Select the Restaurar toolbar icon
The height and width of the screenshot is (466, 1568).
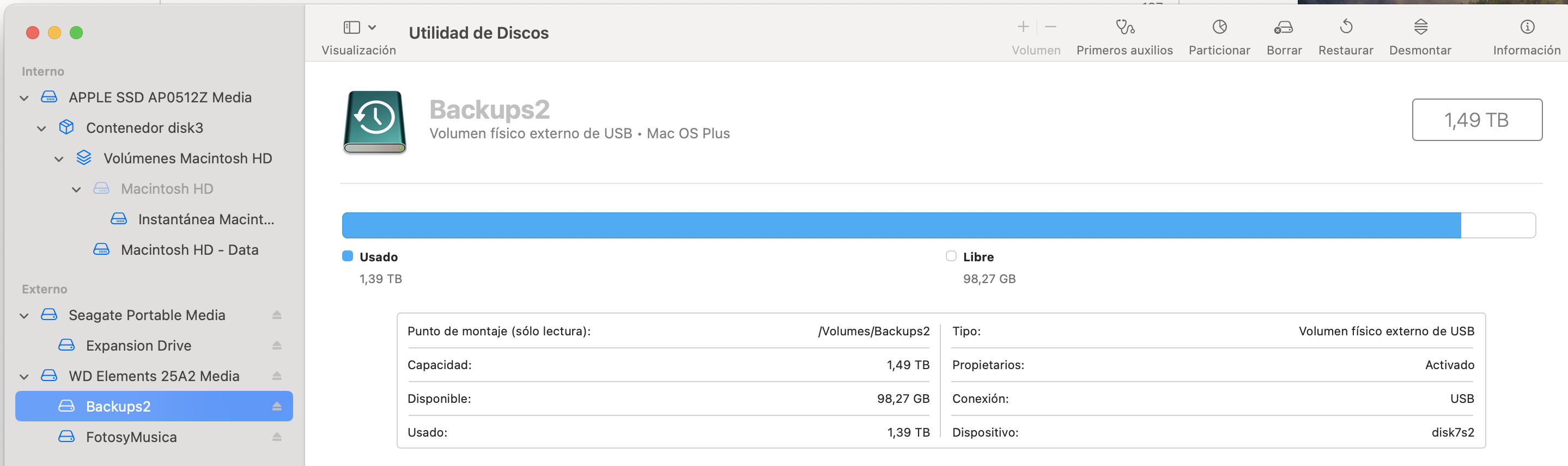point(1346,27)
